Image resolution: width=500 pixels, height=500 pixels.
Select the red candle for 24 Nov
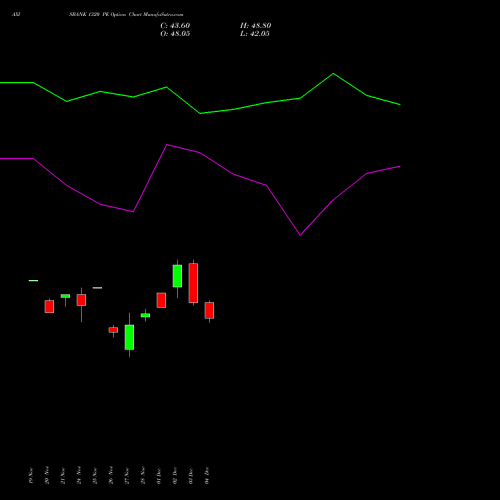pyautogui.click(x=81, y=300)
